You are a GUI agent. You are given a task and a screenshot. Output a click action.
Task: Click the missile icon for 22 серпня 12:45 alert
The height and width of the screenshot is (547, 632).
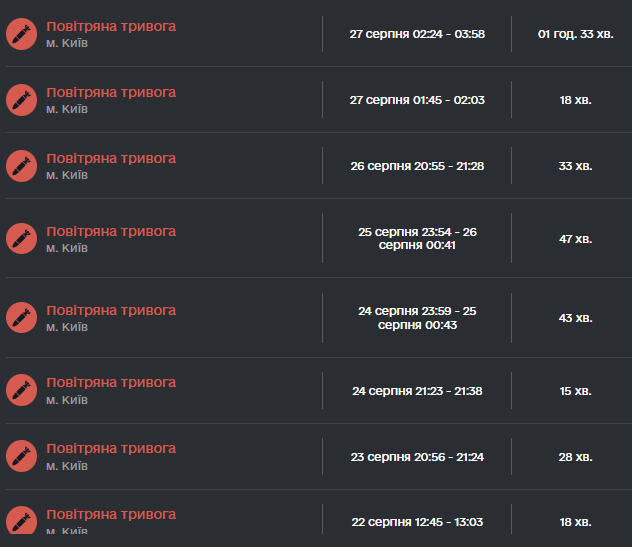[21, 520]
